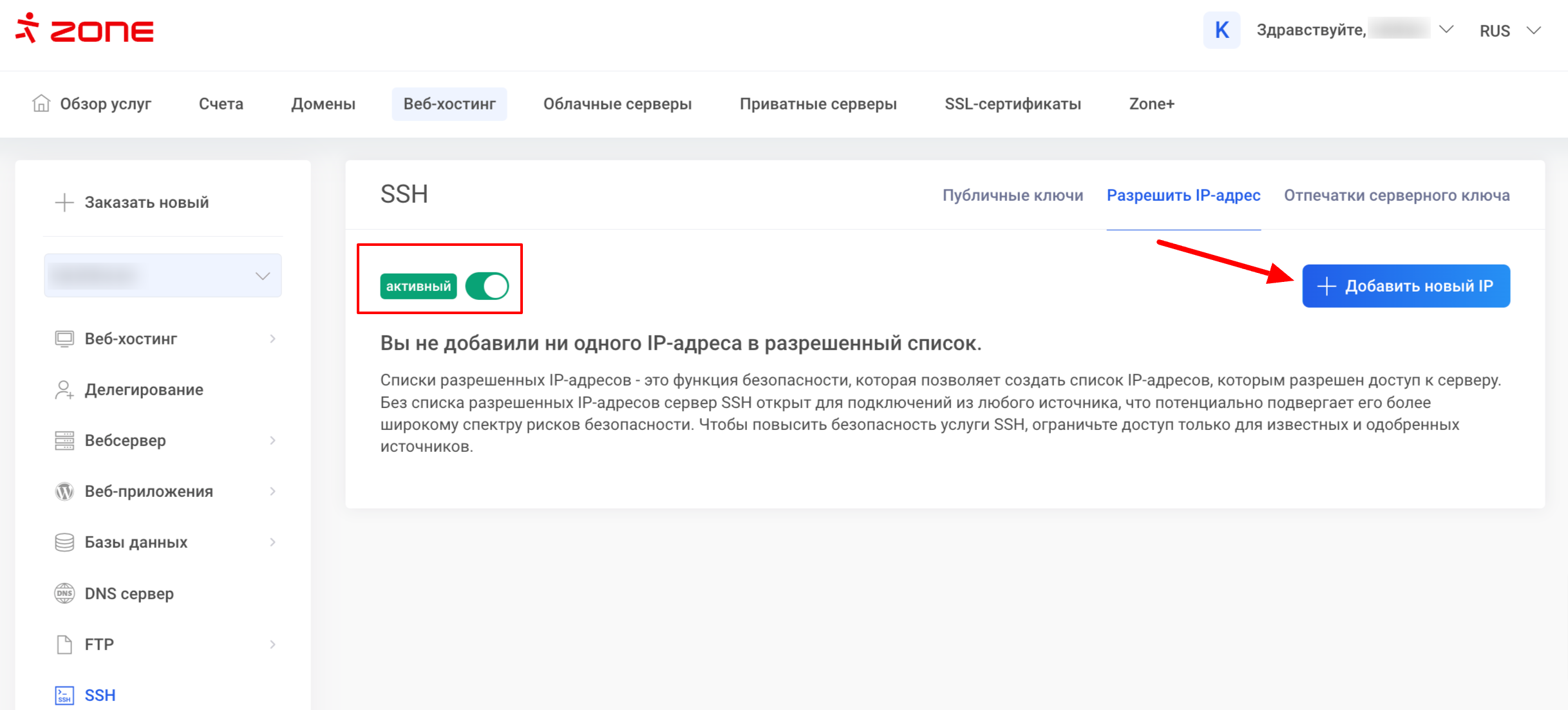1568x710 pixels.
Task: Click the FTP file icon
Action: [x=64, y=644]
